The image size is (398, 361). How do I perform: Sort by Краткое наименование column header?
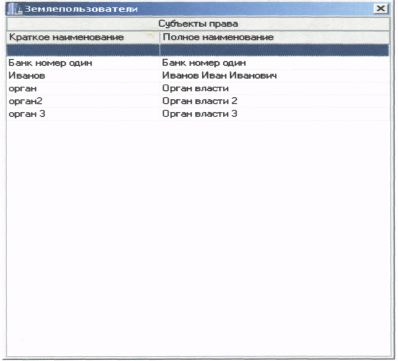(x=83, y=37)
